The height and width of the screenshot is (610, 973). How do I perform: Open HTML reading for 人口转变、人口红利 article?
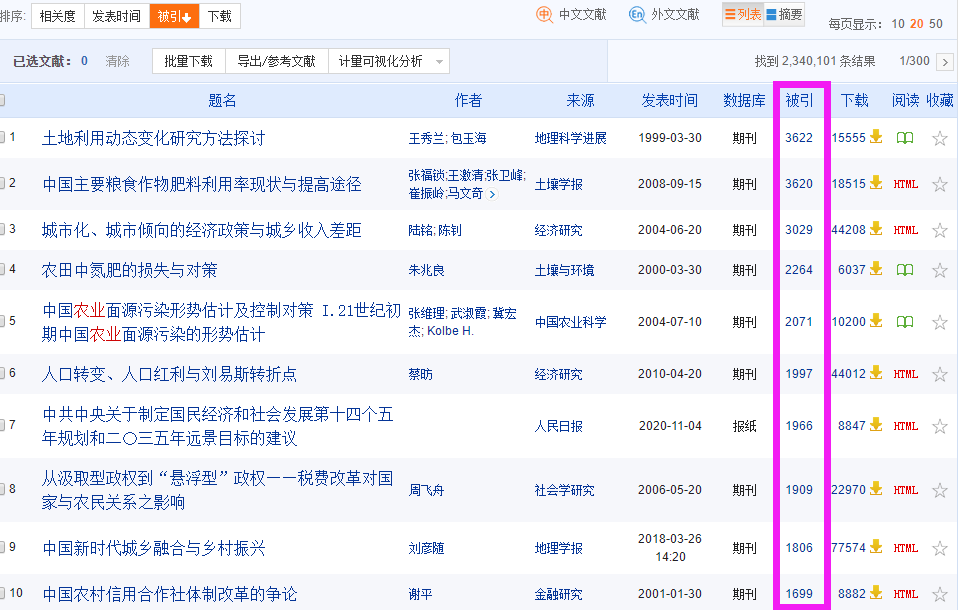pyautogui.click(x=908, y=373)
